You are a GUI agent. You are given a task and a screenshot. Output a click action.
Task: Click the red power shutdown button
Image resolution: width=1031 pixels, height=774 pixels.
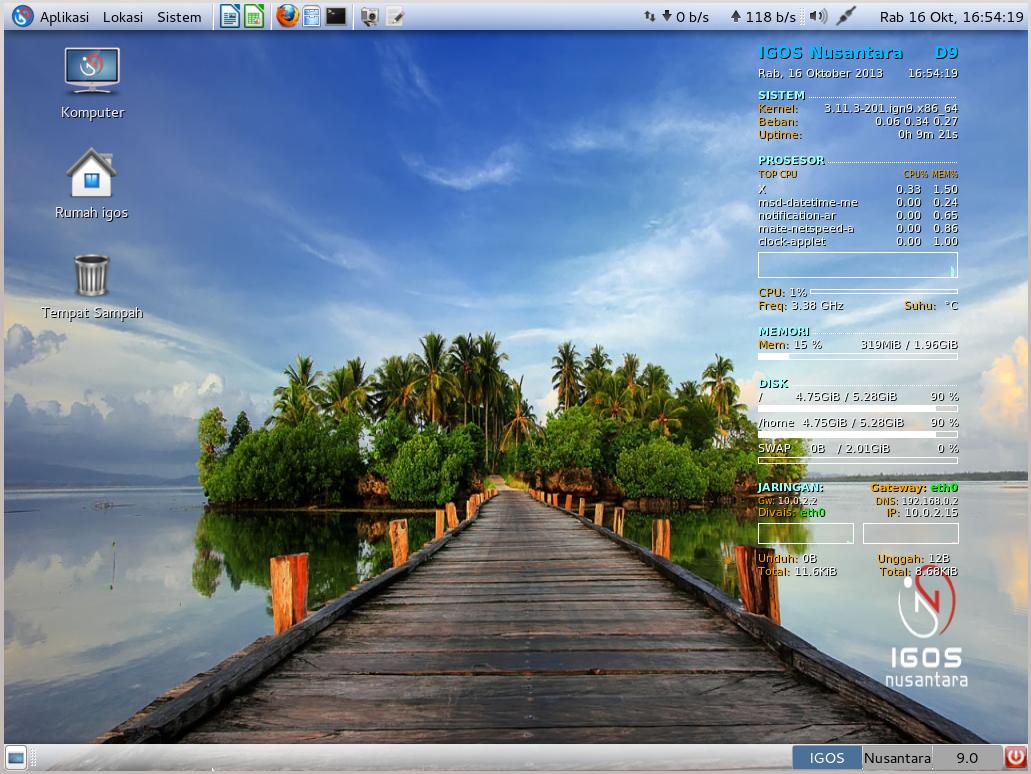pyautogui.click(x=1016, y=758)
